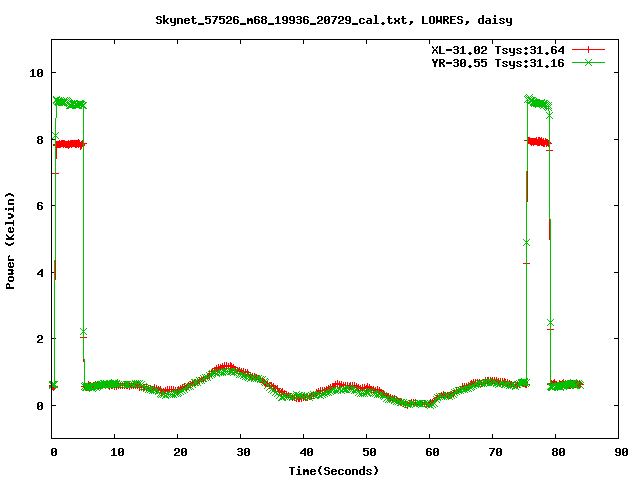Screen dimensions: 640x480
Task: Click the y-axis tick label '10'
Action: [x=36, y=73]
